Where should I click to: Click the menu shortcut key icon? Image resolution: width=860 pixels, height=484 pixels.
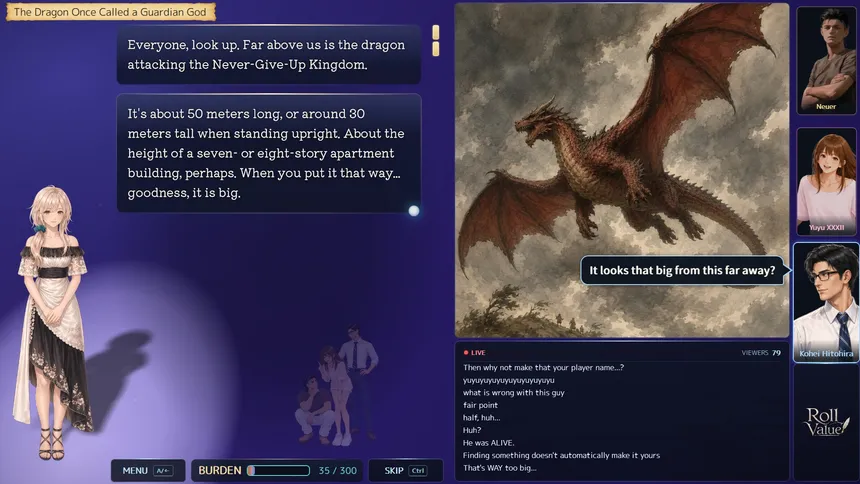[x=163, y=471]
